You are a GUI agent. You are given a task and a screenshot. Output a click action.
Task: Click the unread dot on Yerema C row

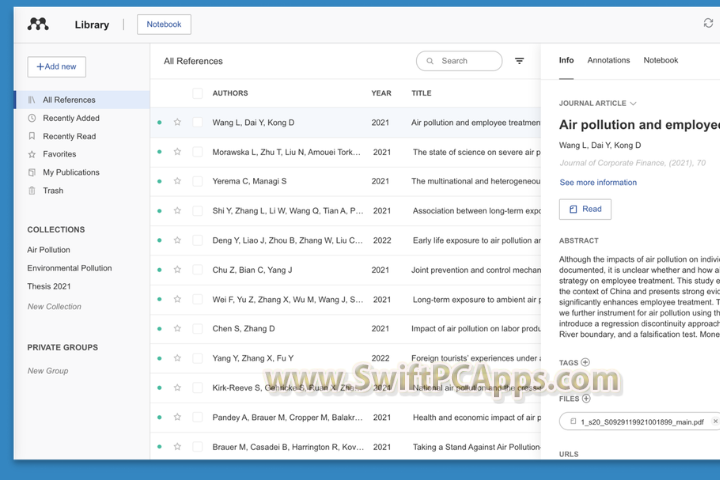tap(159, 181)
